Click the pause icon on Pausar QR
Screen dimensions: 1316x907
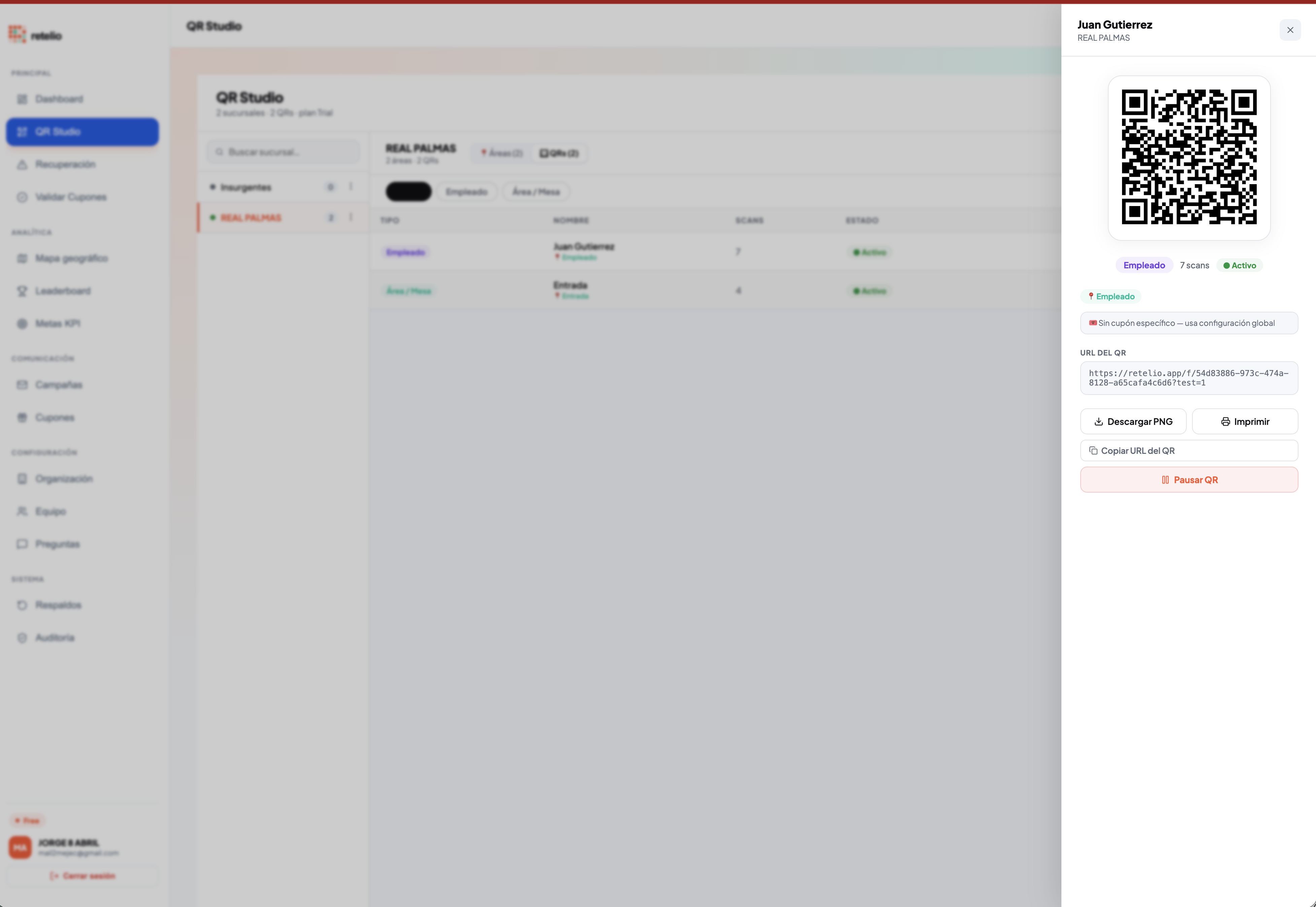point(1165,480)
